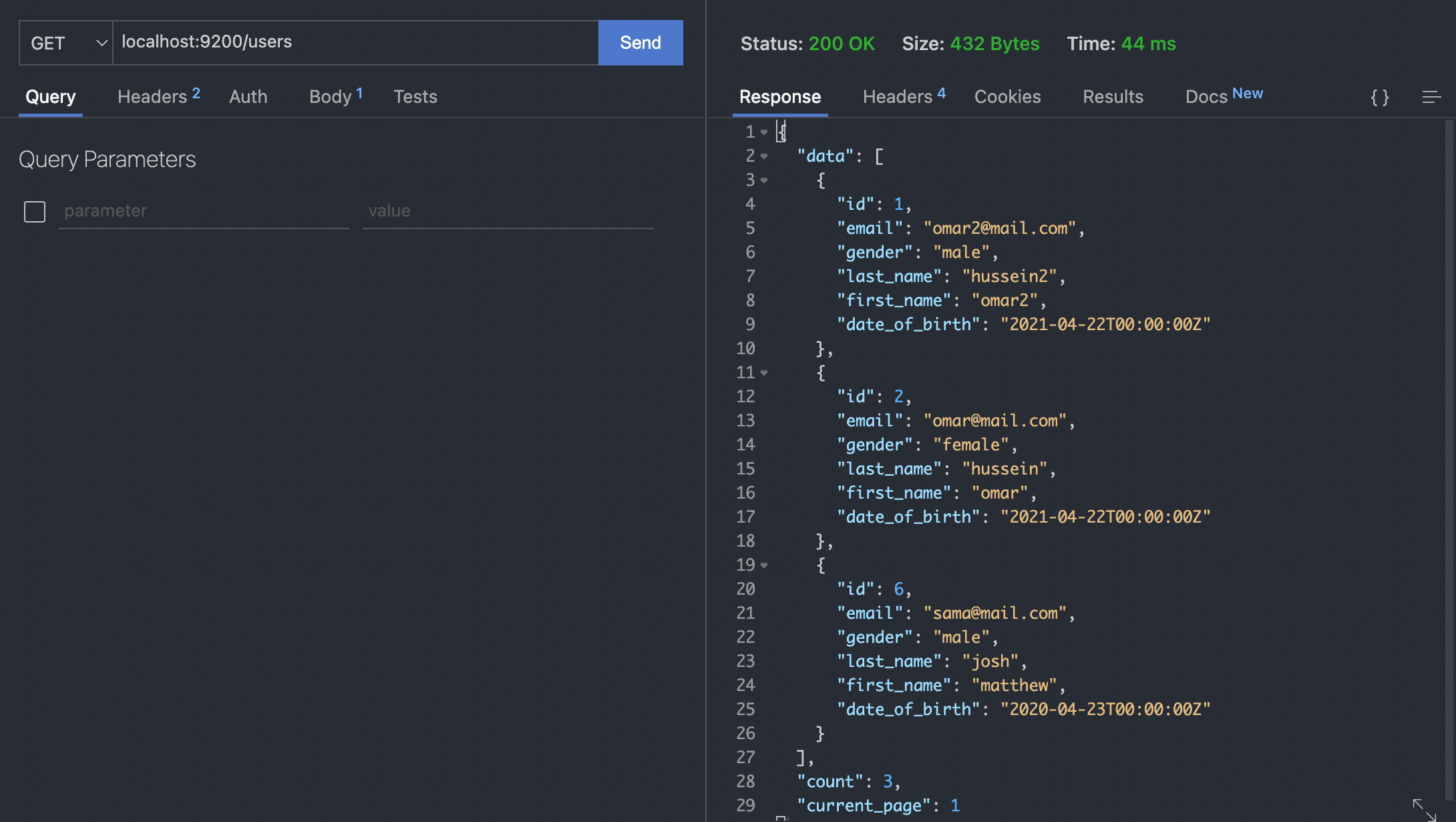This screenshot has width=1456, height=822.
Task: Click the URL field localhost:9200/users
Action: (356, 43)
